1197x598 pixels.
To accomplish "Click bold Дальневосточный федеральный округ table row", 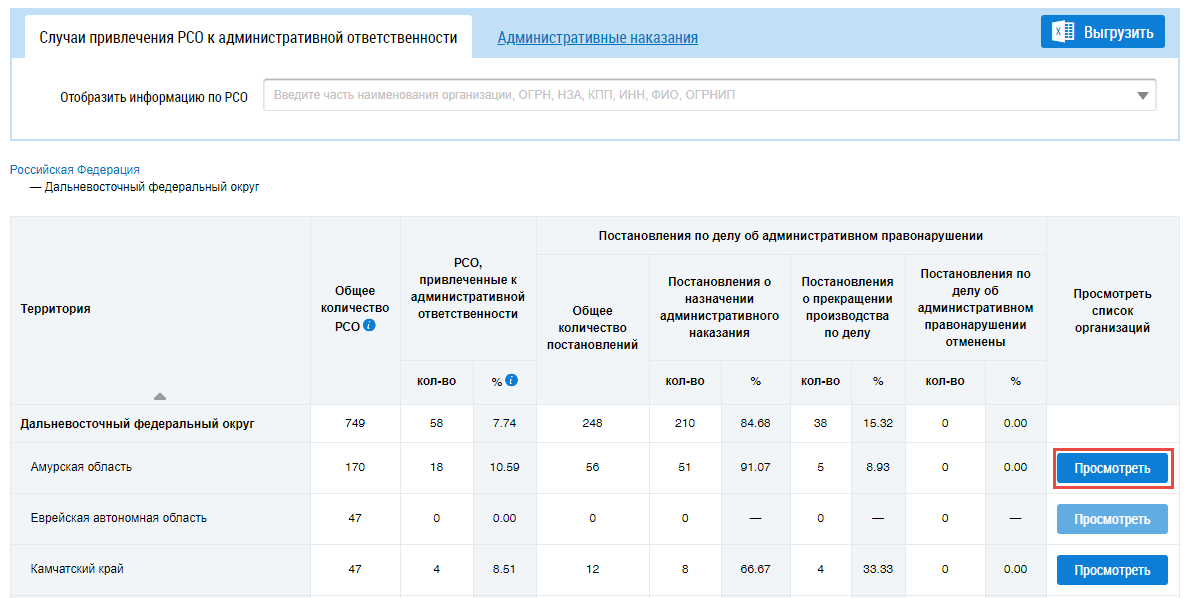I will 138,423.
